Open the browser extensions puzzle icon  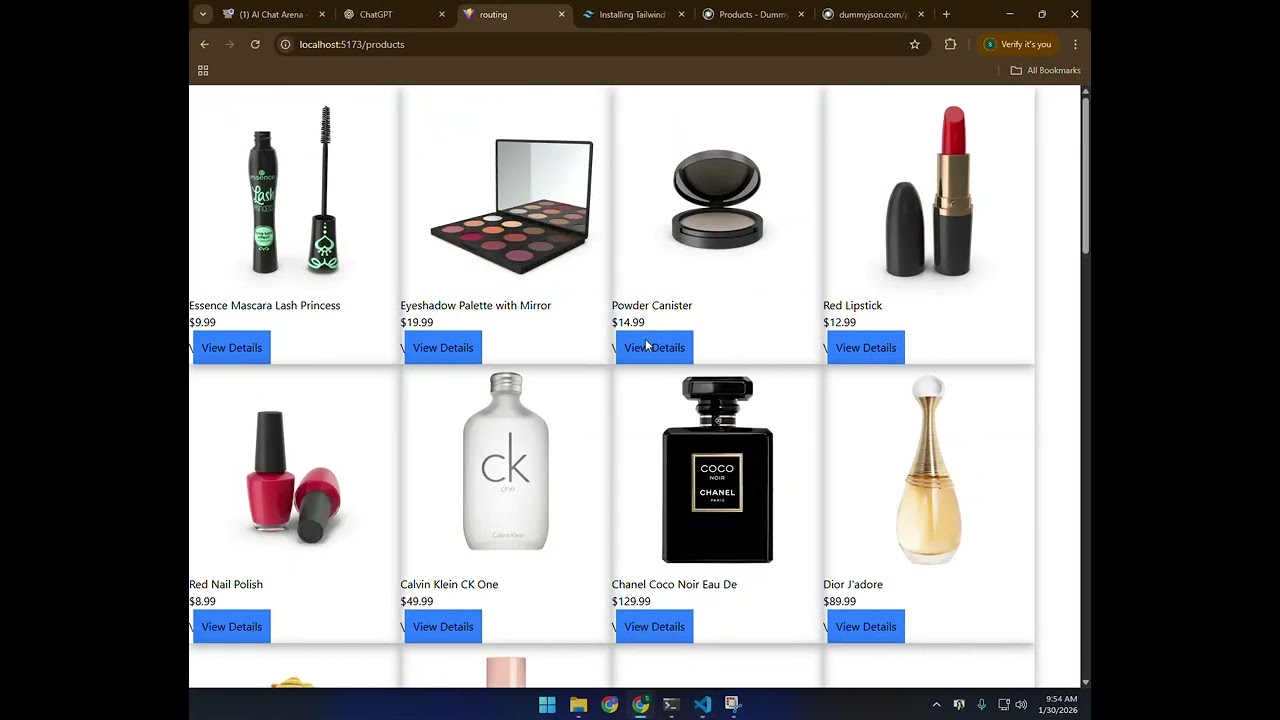950,44
